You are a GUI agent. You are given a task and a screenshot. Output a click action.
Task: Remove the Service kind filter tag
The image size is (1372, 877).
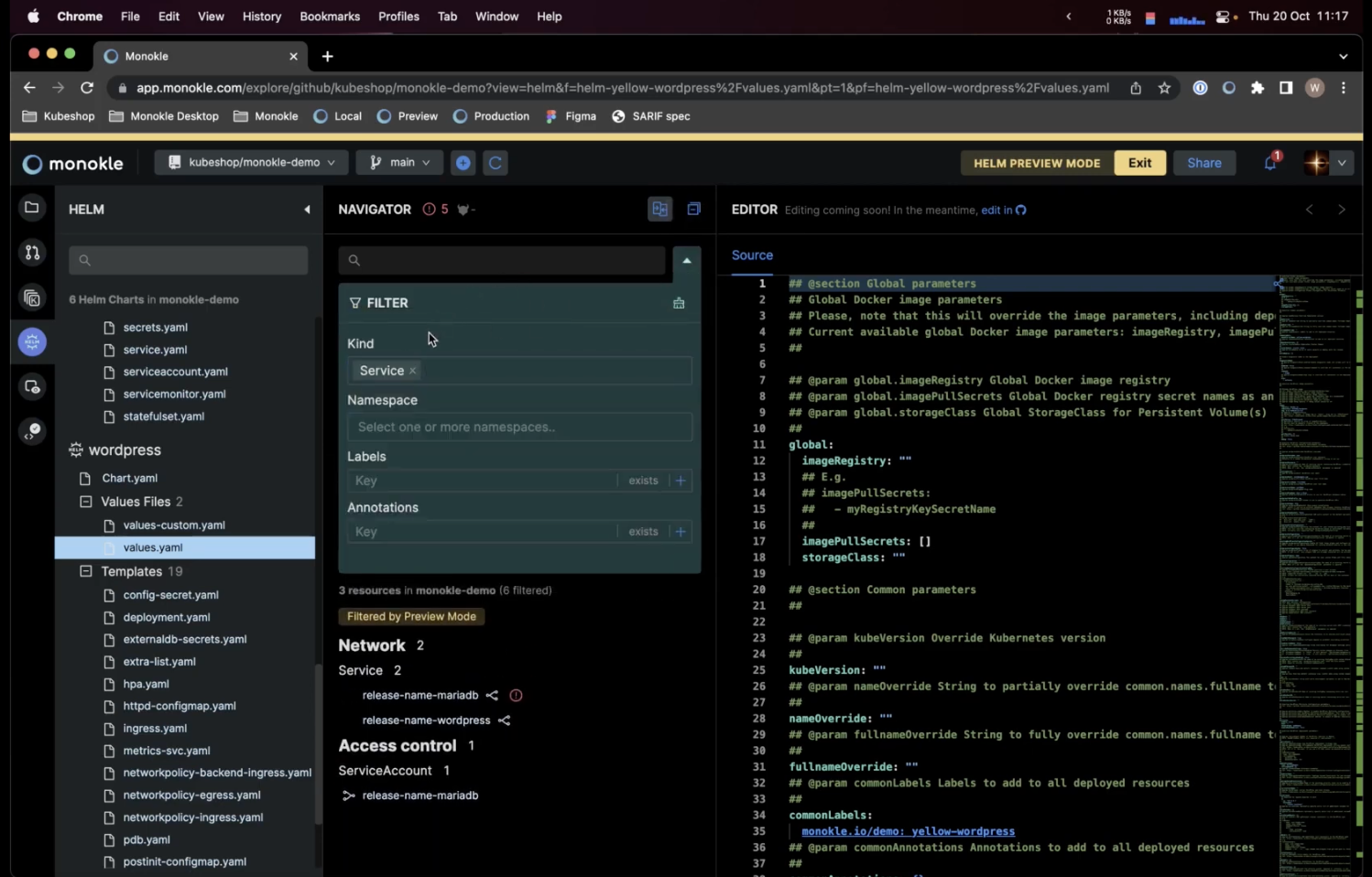tap(413, 371)
